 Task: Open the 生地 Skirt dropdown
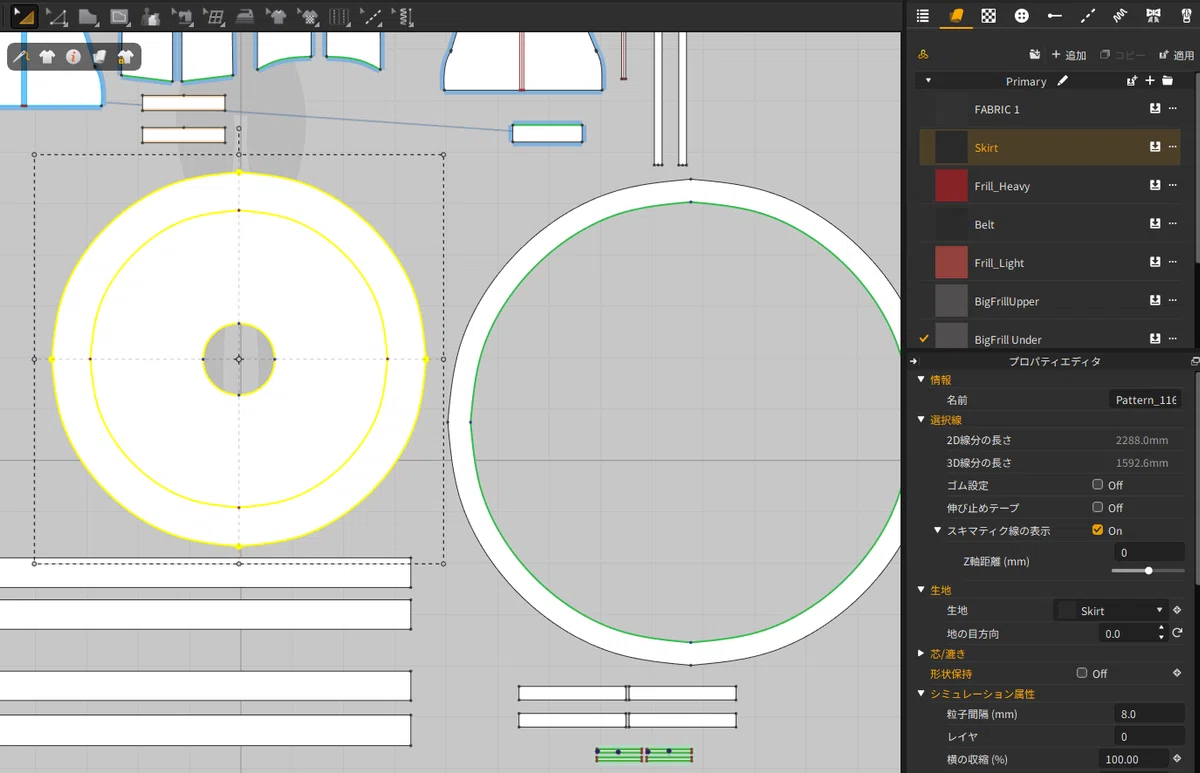(x=1111, y=610)
